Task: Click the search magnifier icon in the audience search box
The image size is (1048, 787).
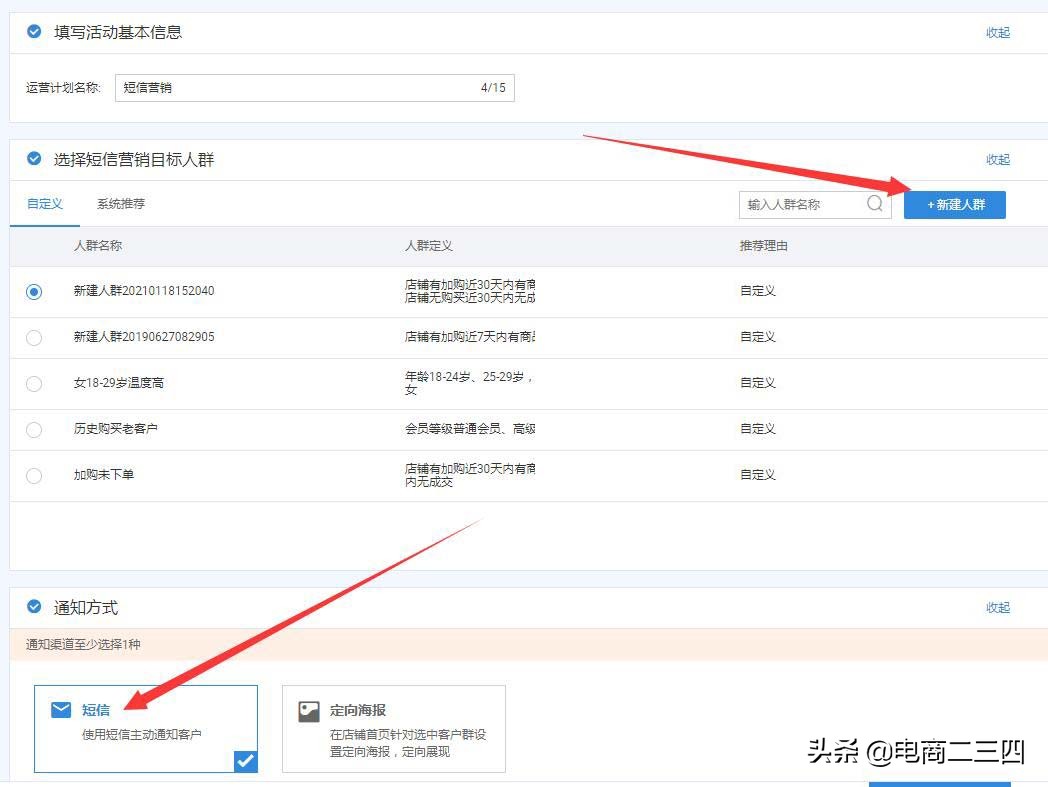Action: tap(875, 204)
